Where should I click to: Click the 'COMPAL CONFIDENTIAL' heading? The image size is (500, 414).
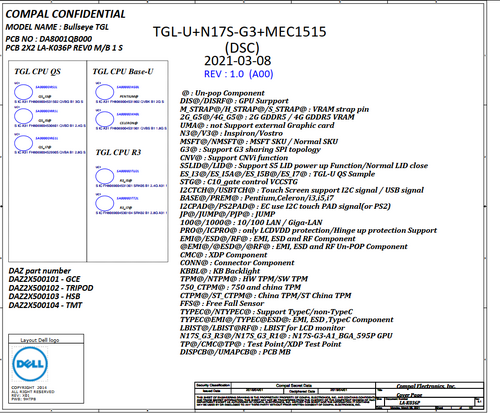point(65,14)
